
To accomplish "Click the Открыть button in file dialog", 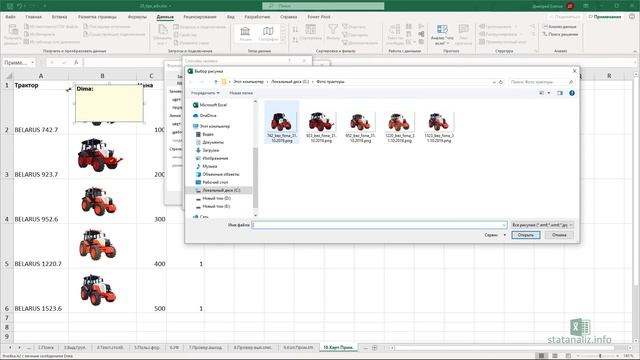I will click(x=526, y=235).
